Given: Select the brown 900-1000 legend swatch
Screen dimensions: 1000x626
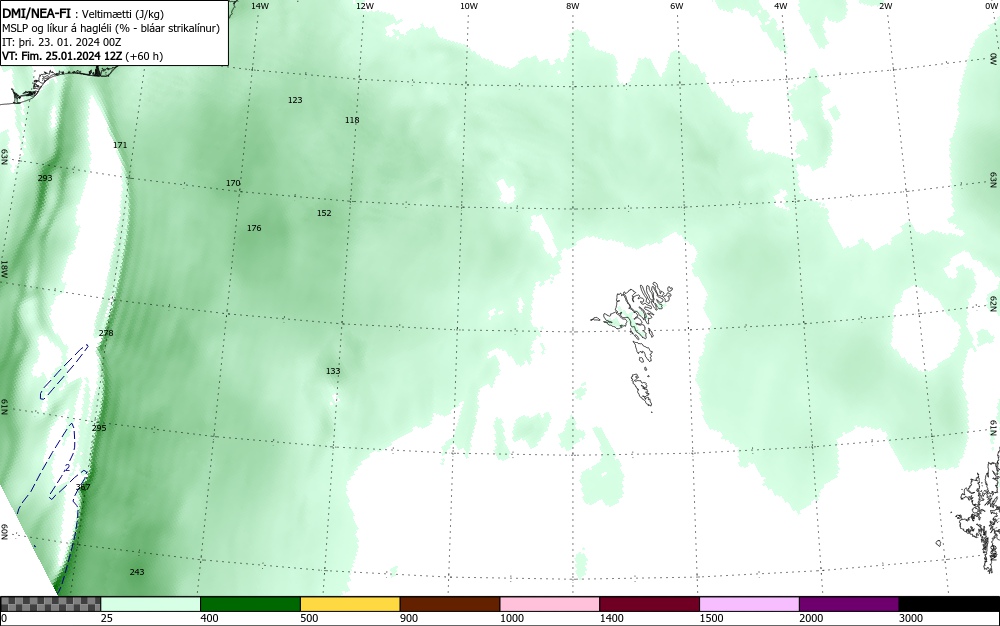Looking at the screenshot, I should [450, 604].
